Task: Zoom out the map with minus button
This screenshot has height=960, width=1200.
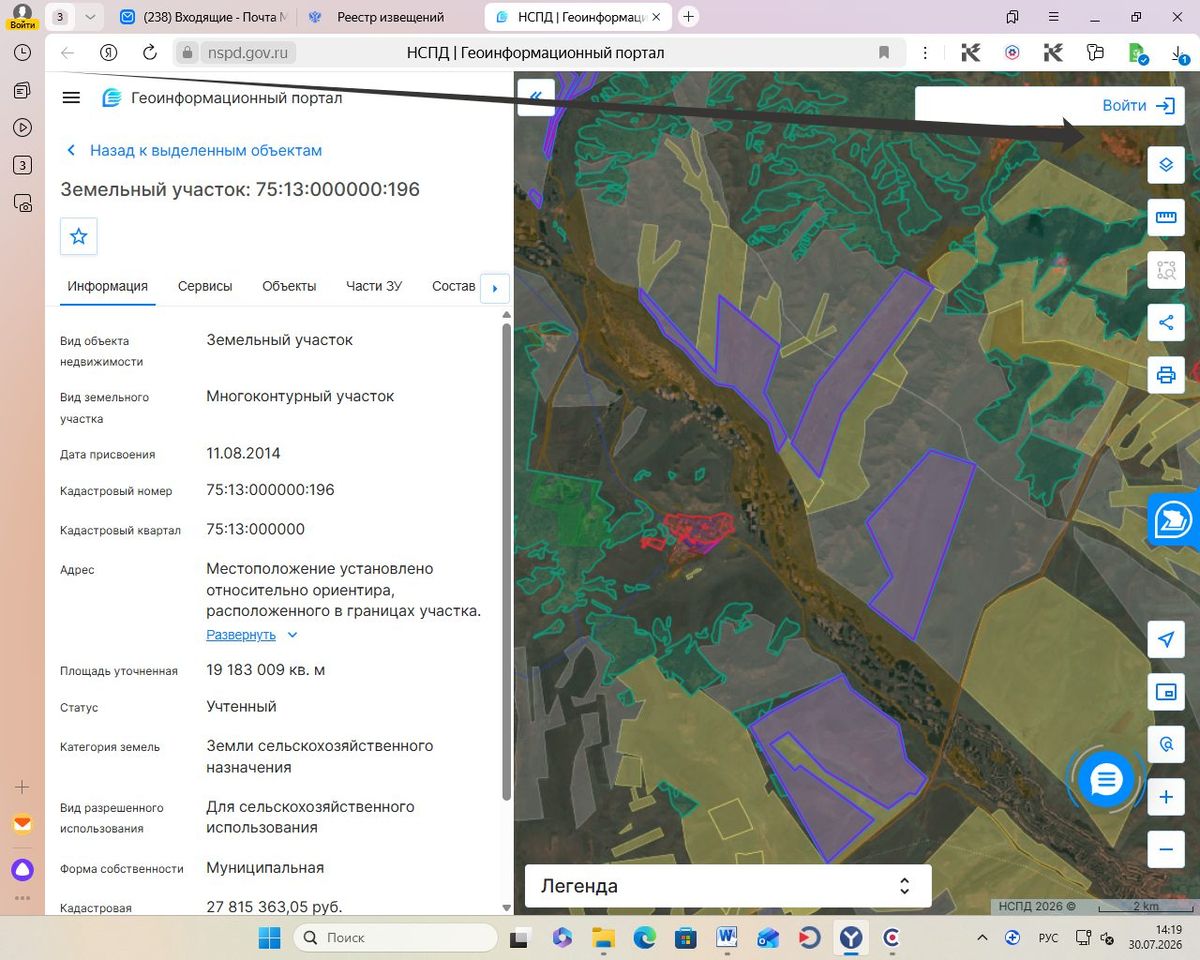Action: click(x=1166, y=849)
